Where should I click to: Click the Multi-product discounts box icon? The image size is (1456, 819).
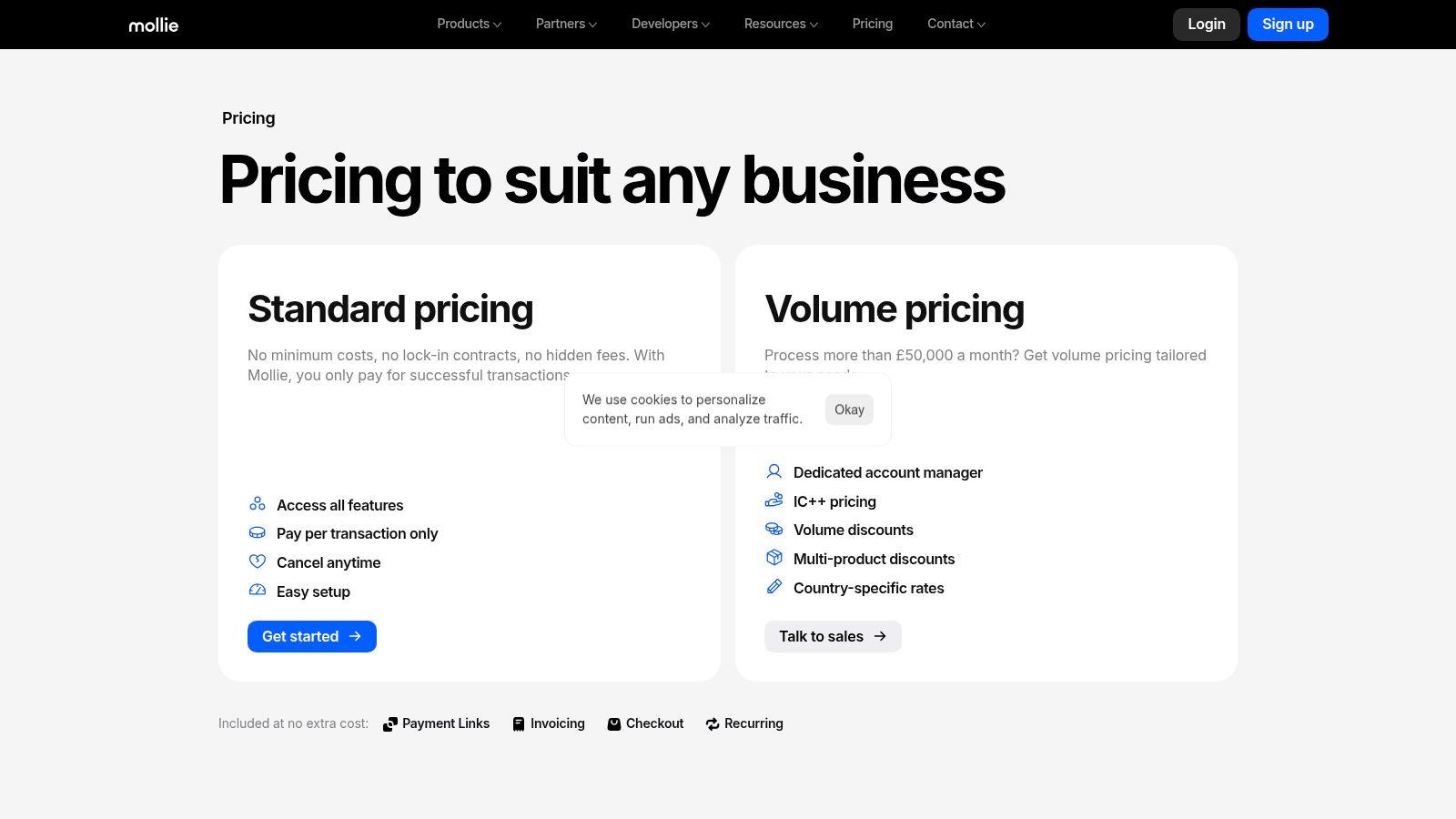click(x=774, y=558)
